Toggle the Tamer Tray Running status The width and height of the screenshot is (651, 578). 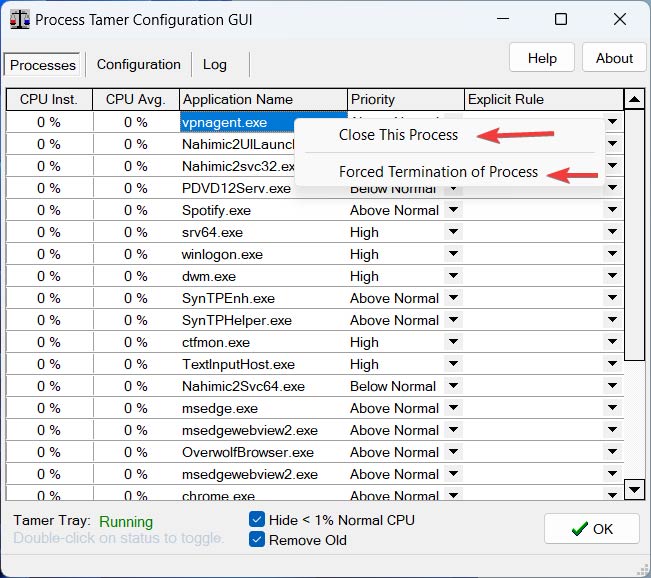tap(126, 521)
